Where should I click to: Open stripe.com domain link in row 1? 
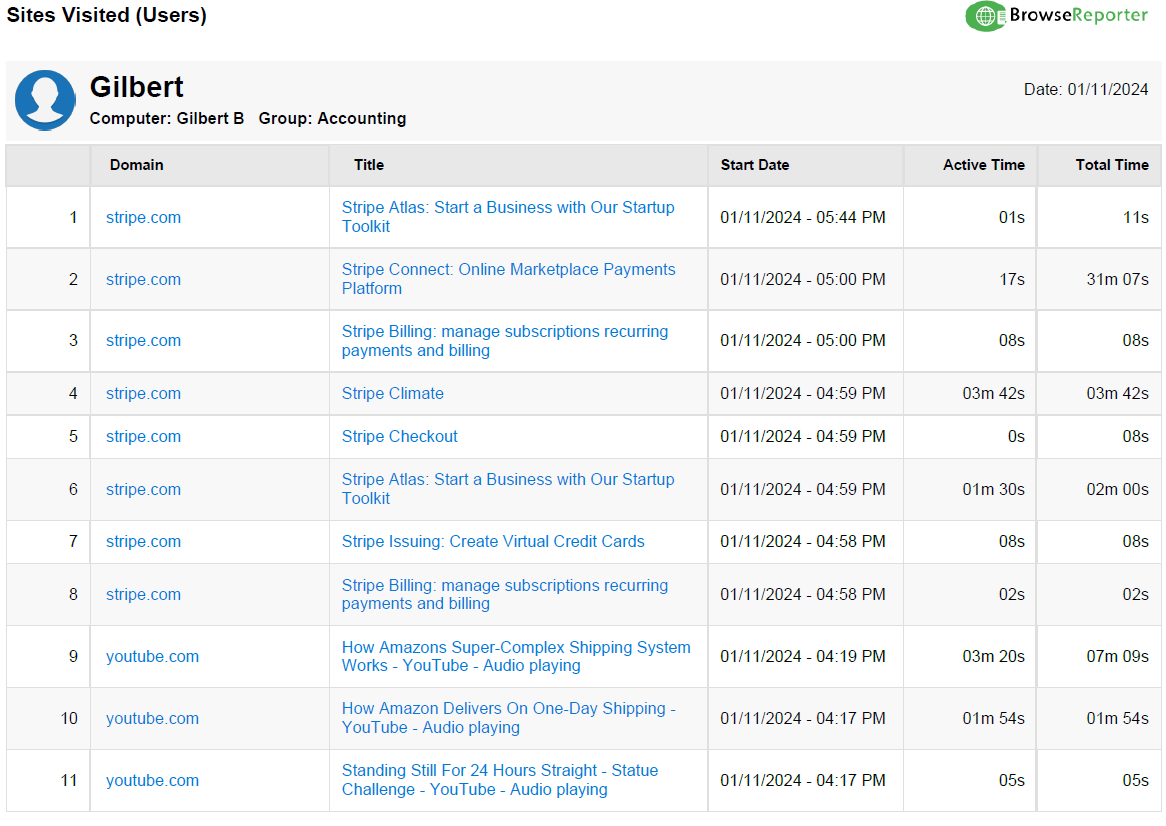[x=144, y=218]
